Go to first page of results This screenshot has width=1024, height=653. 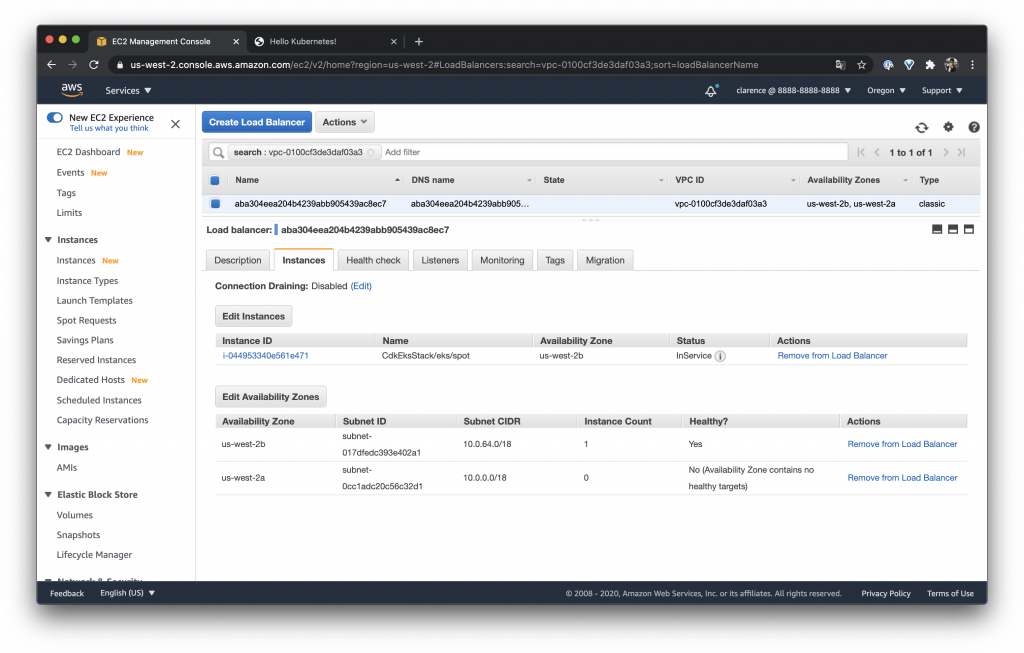point(861,152)
